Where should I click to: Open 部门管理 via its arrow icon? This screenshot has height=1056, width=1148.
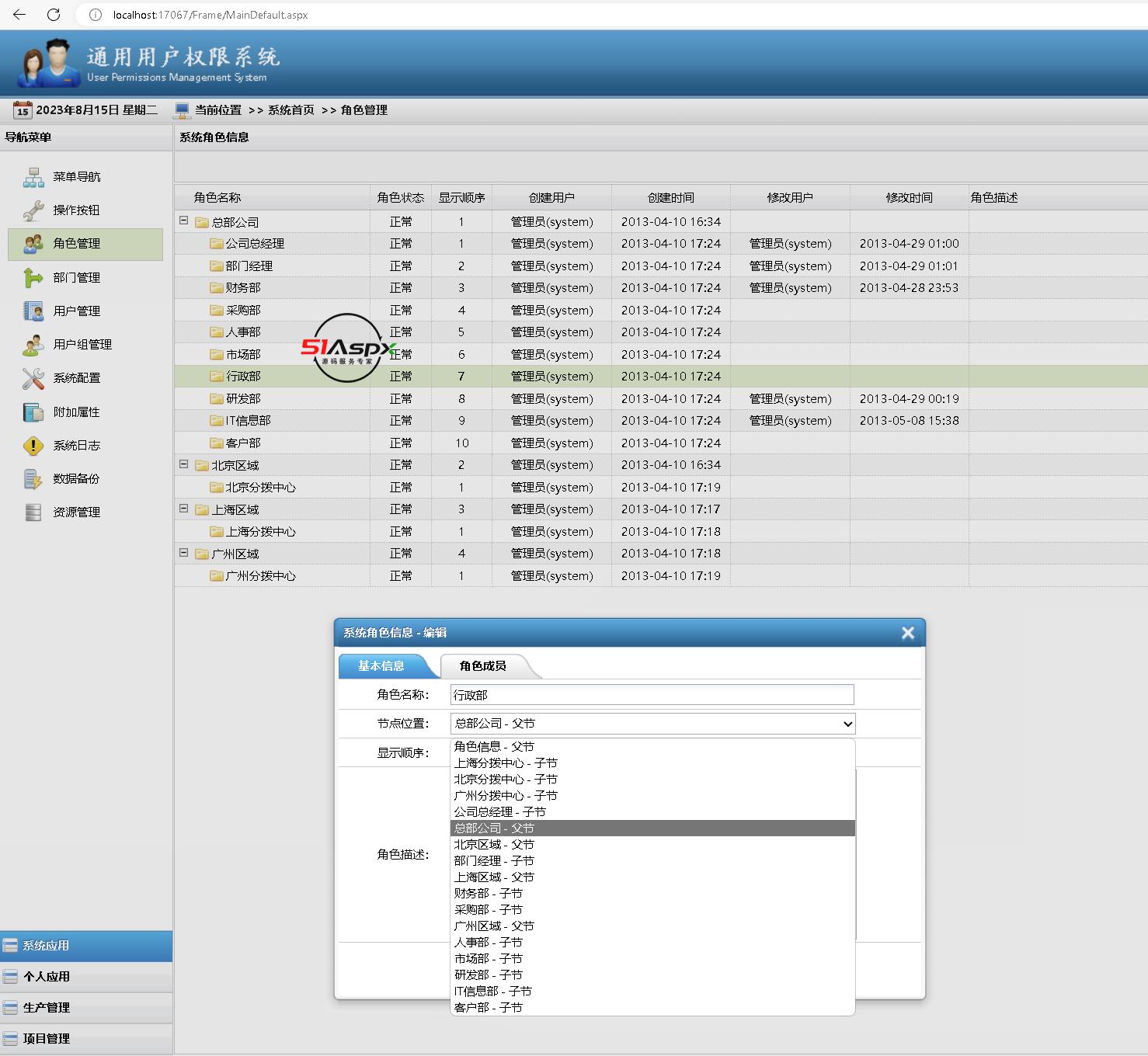33,277
